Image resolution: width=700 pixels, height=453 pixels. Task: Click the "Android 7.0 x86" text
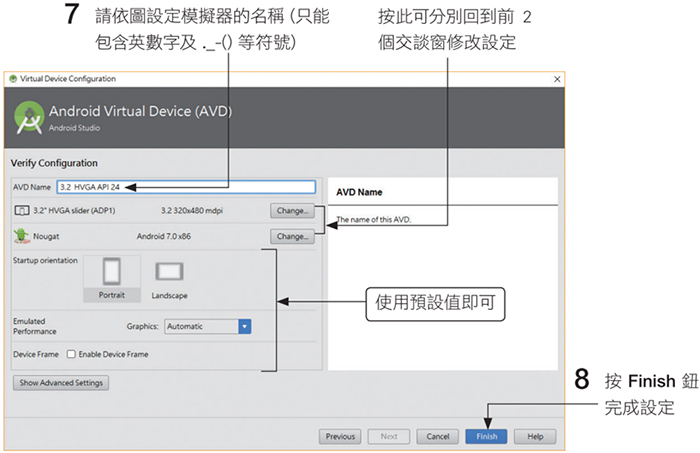click(163, 236)
